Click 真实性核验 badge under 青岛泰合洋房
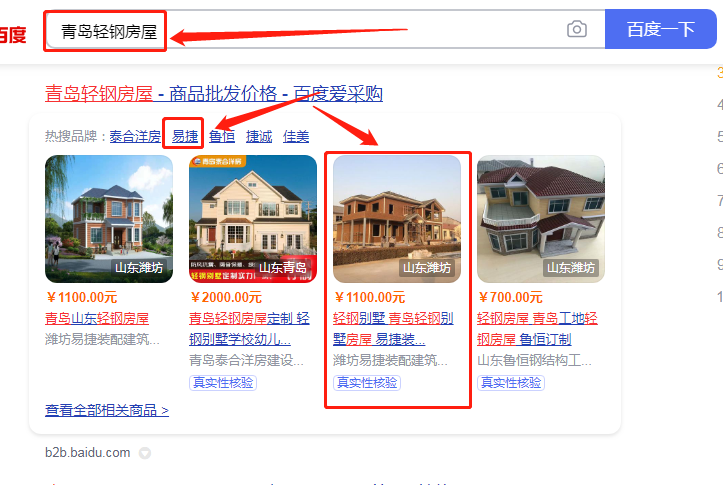723x485 pixels. point(223,383)
